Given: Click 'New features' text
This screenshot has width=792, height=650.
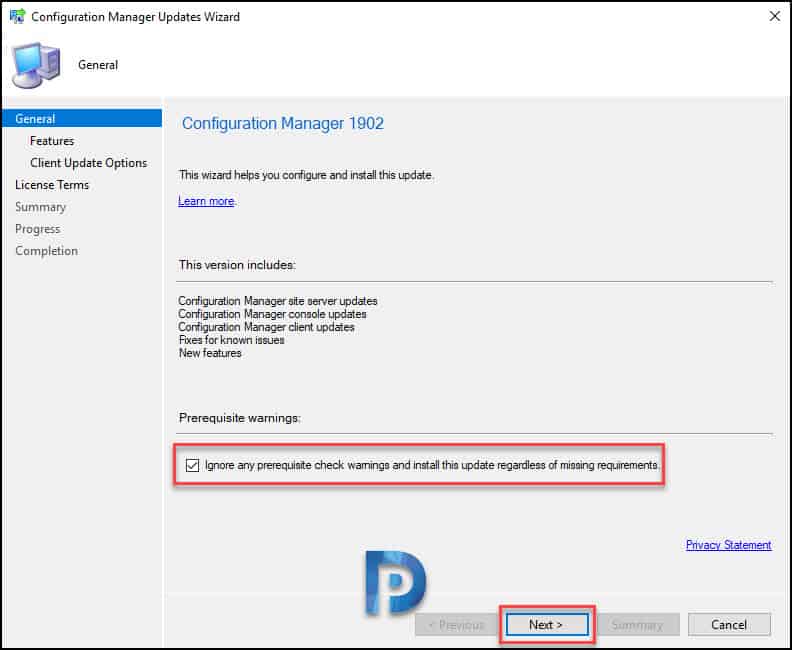Looking at the screenshot, I should (x=210, y=353).
